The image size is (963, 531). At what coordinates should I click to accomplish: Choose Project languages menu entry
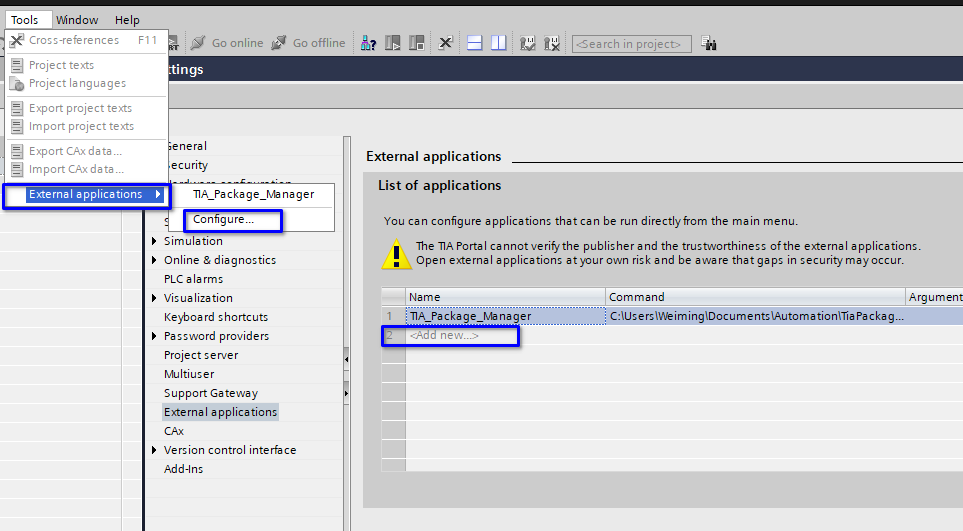(87, 83)
